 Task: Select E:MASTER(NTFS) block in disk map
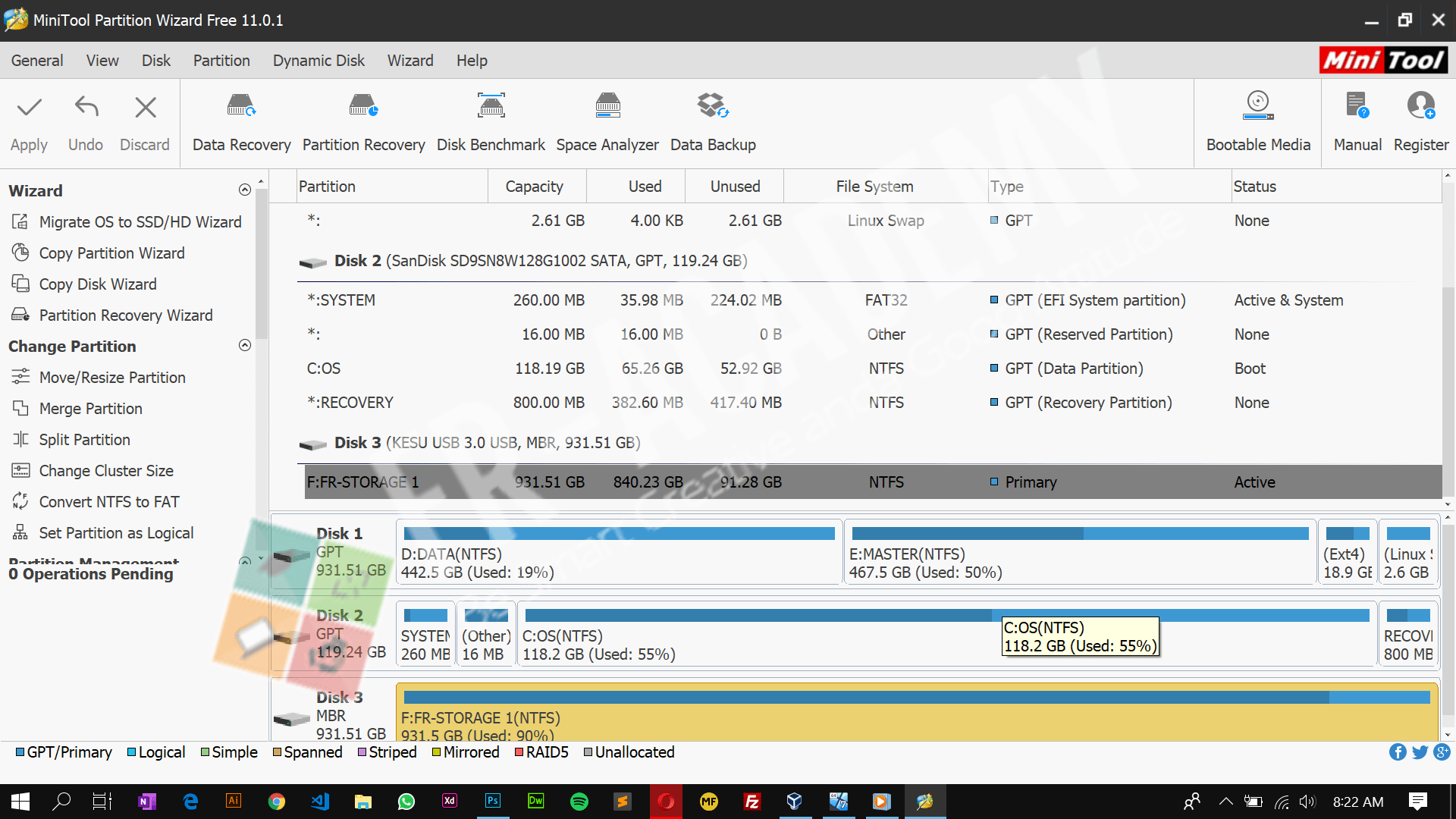point(1080,552)
